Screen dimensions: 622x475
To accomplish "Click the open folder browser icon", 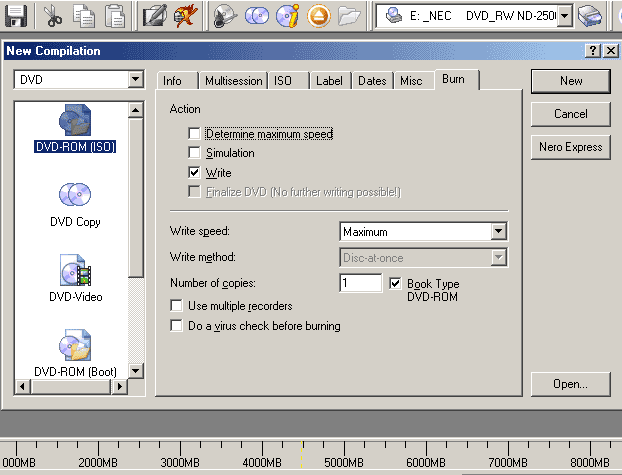I will tap(349, 16).
